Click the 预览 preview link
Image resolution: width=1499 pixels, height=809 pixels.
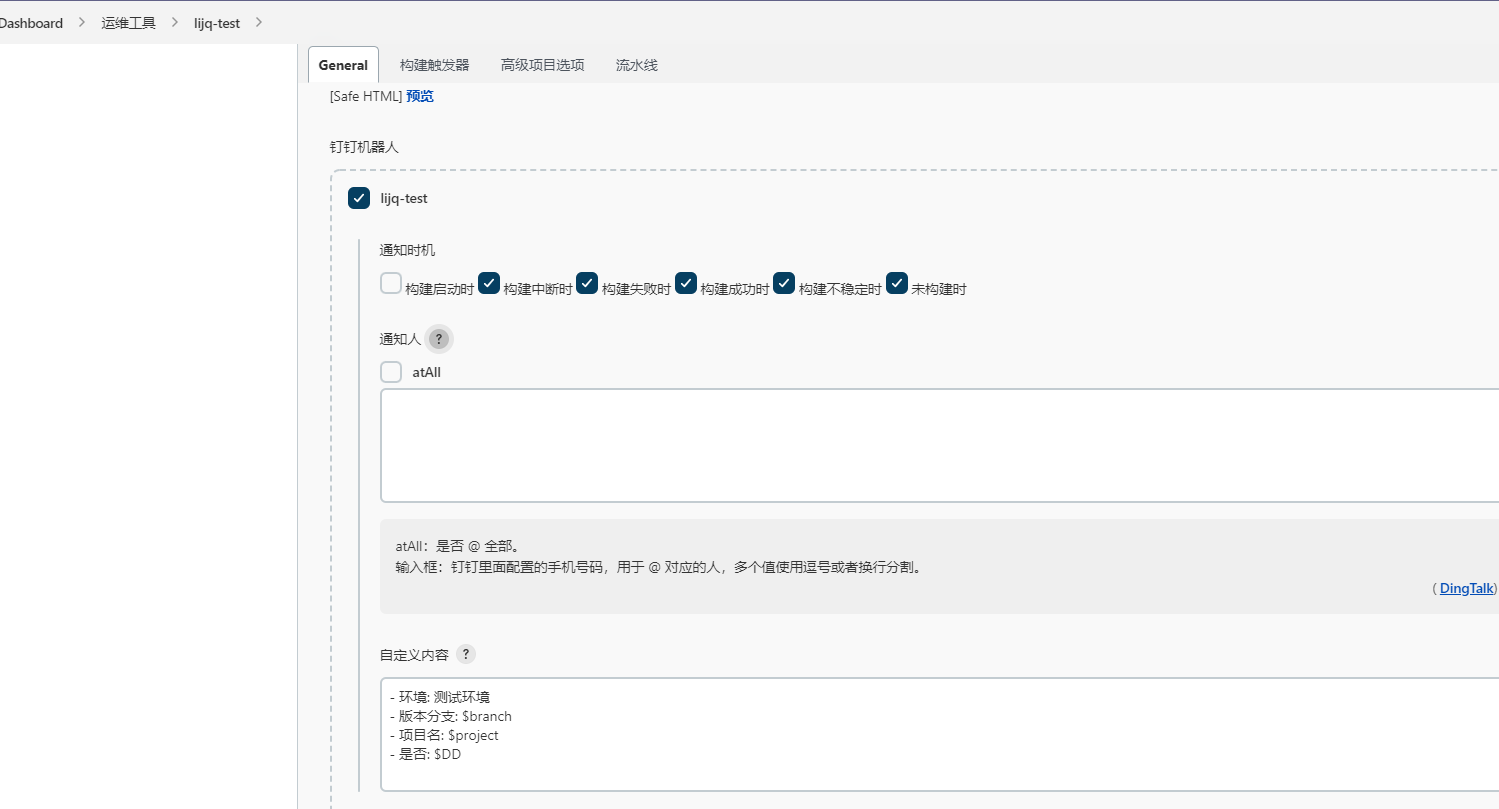tap(420, 96)
